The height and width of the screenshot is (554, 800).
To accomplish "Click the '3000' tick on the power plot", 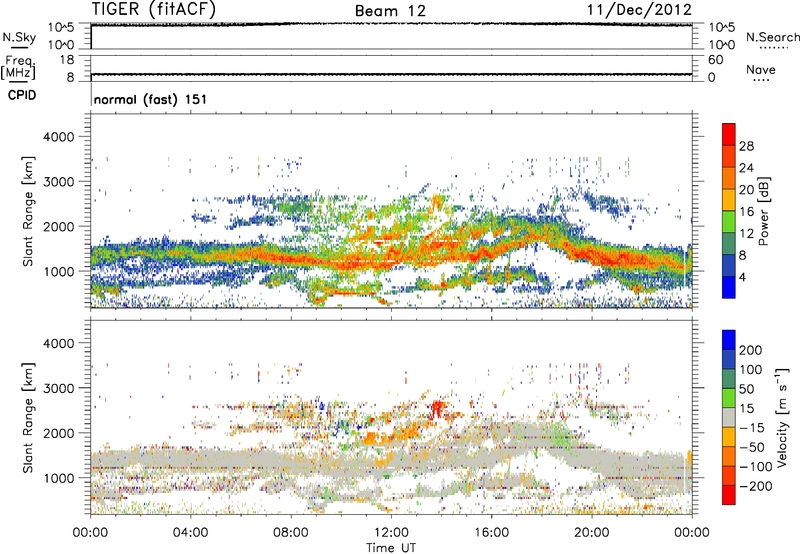I will (x=58, y=182).
